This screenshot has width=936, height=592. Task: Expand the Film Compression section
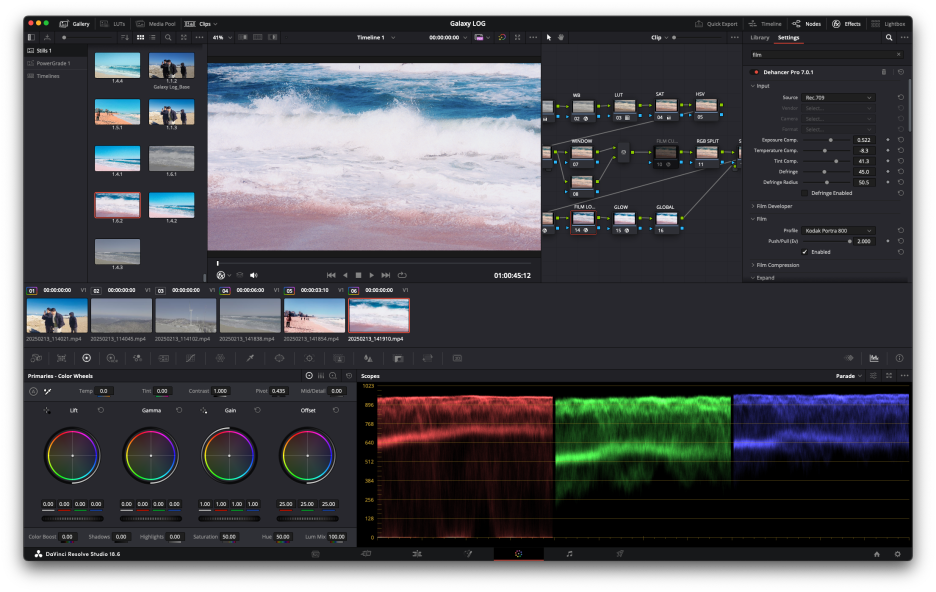[x=775, y=265]
